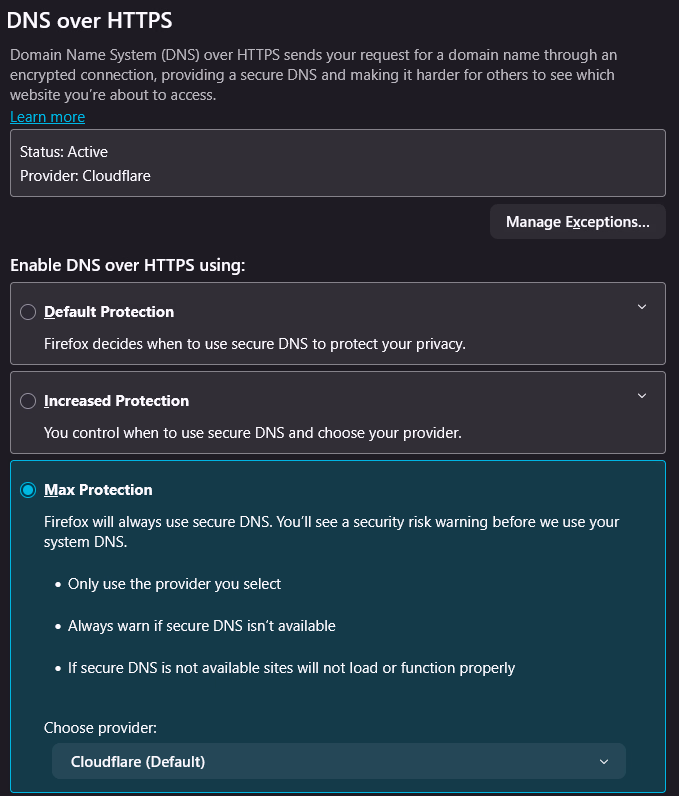Click the You control when to use secure DNS text
Image resolution: width=679 pixels, height=796 pixels.
click(252, 433)
